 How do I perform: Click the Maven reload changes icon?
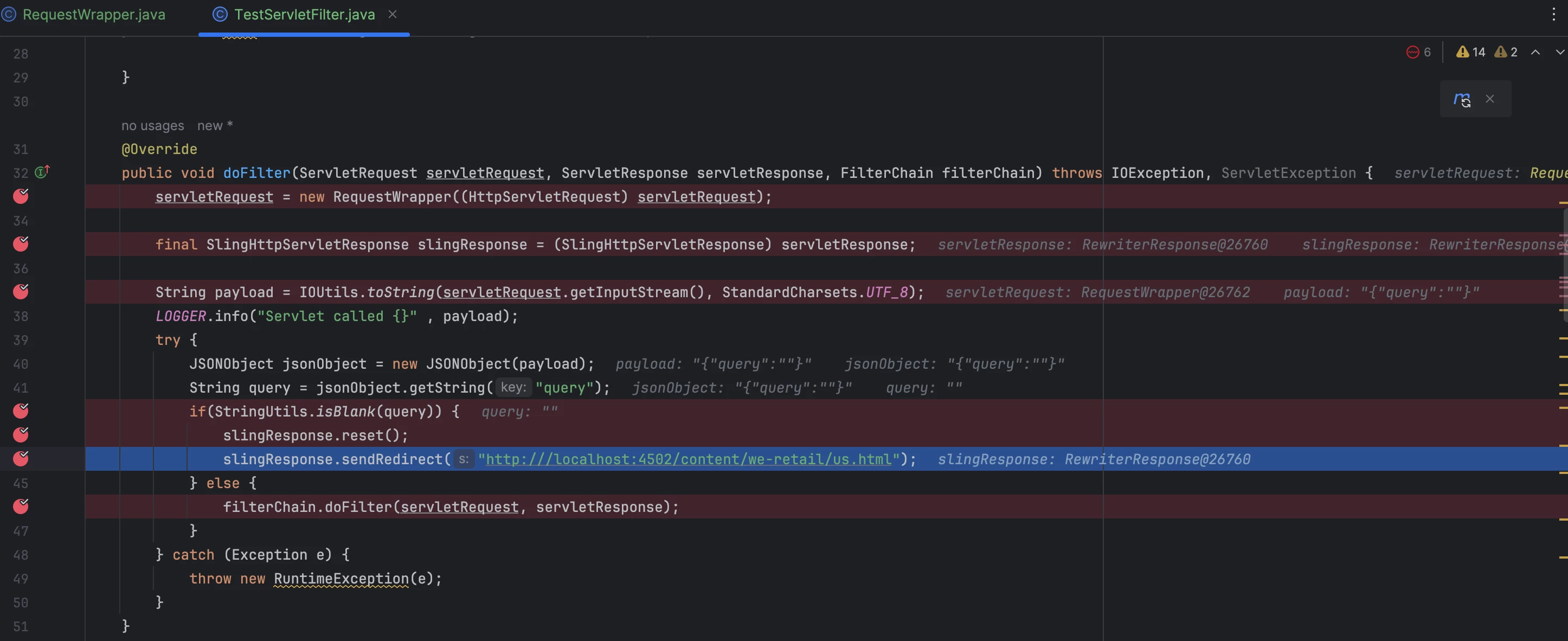(x=1462, y=99)
